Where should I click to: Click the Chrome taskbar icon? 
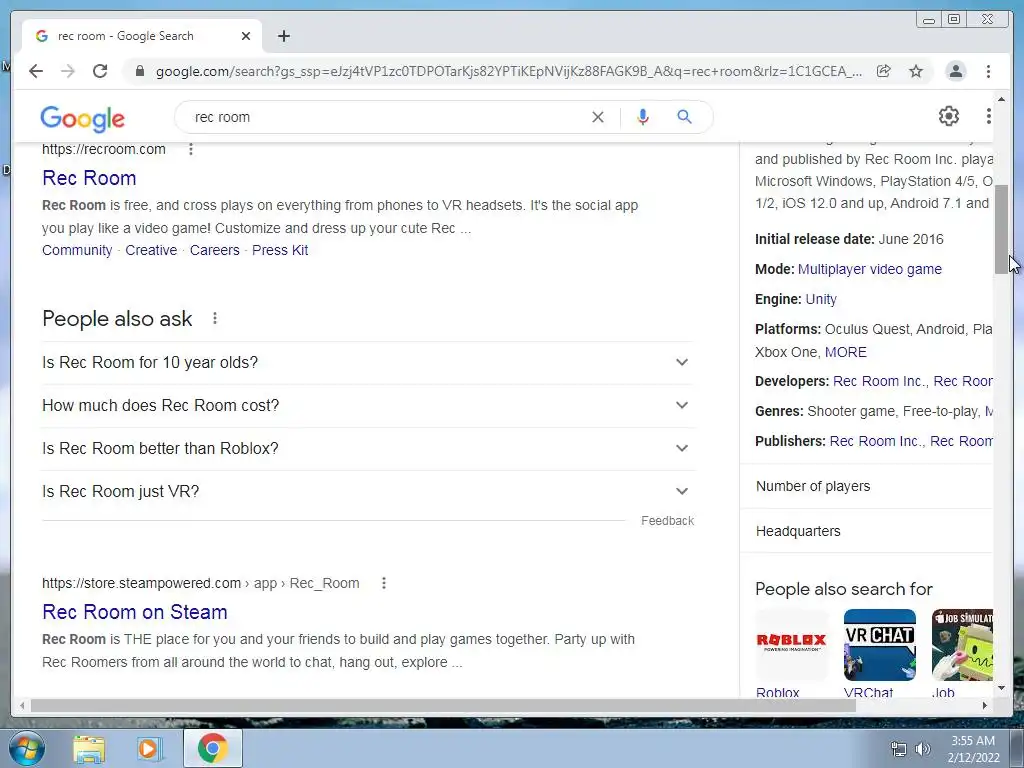pyautogui.click(x=212, y=748)
